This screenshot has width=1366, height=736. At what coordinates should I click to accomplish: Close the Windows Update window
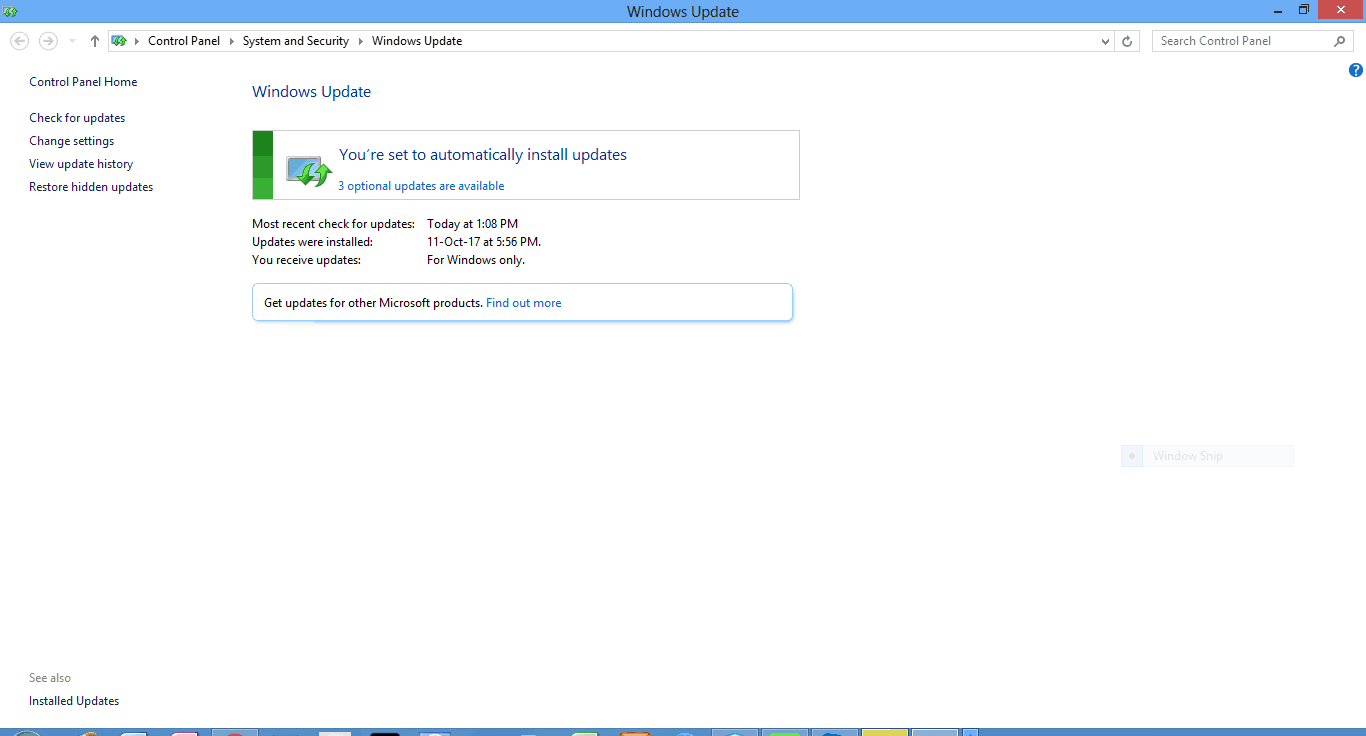coord(1341,10)
